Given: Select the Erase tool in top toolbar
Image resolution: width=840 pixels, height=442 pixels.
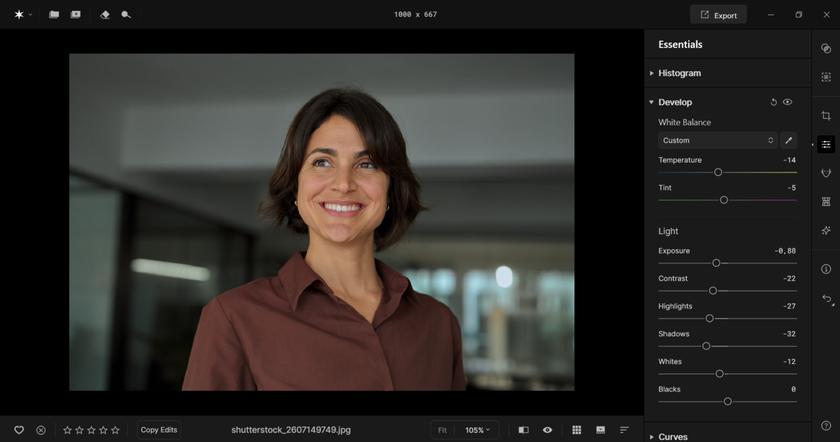Looking at the screenshot, I should (x=105, y=15).
